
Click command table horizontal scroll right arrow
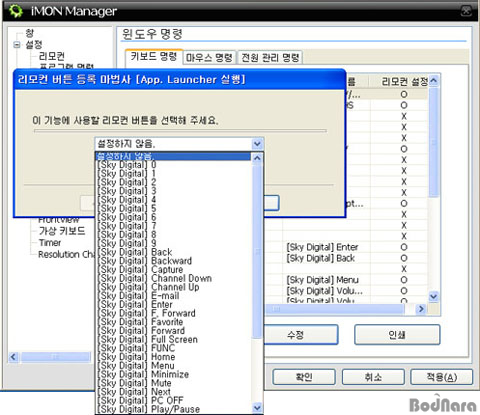click(421, 309)
